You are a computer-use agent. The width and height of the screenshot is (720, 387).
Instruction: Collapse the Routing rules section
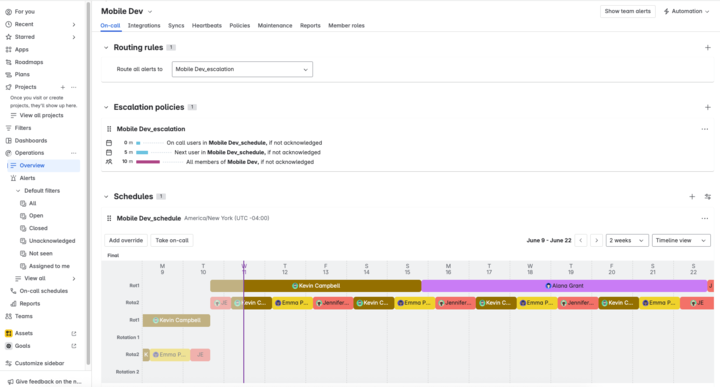click(x=106, y=48)
